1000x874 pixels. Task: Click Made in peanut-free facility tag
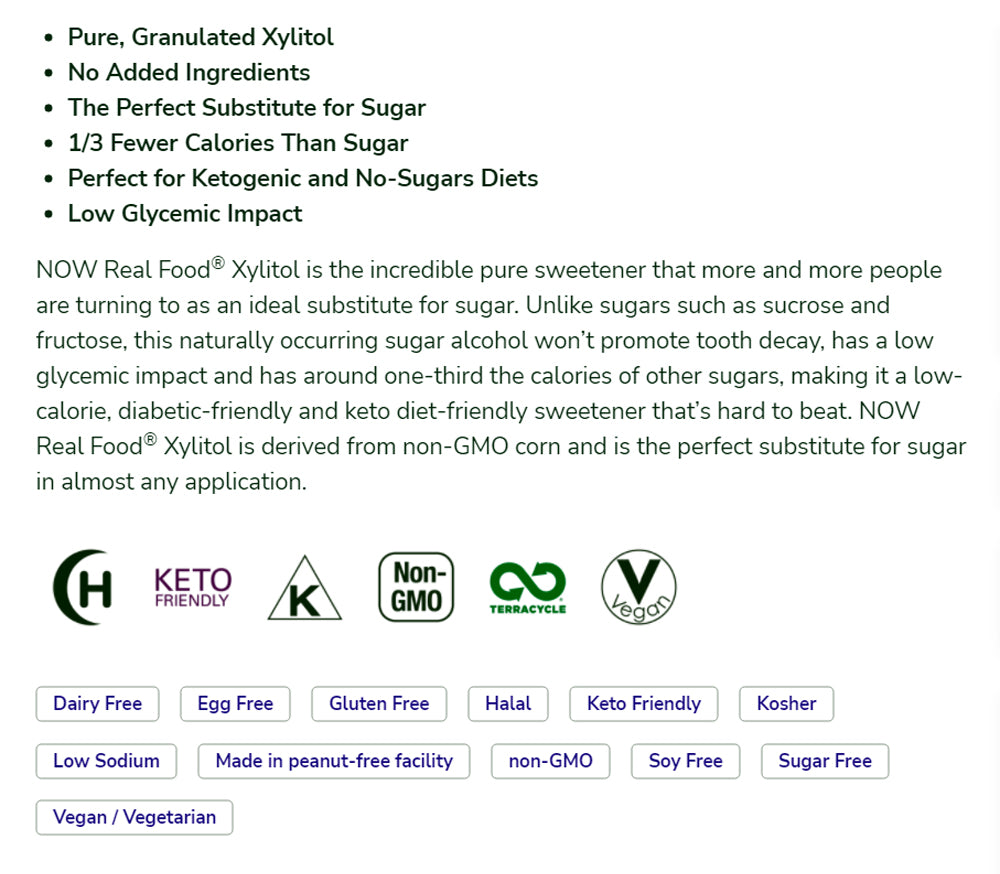pos(334,760)
